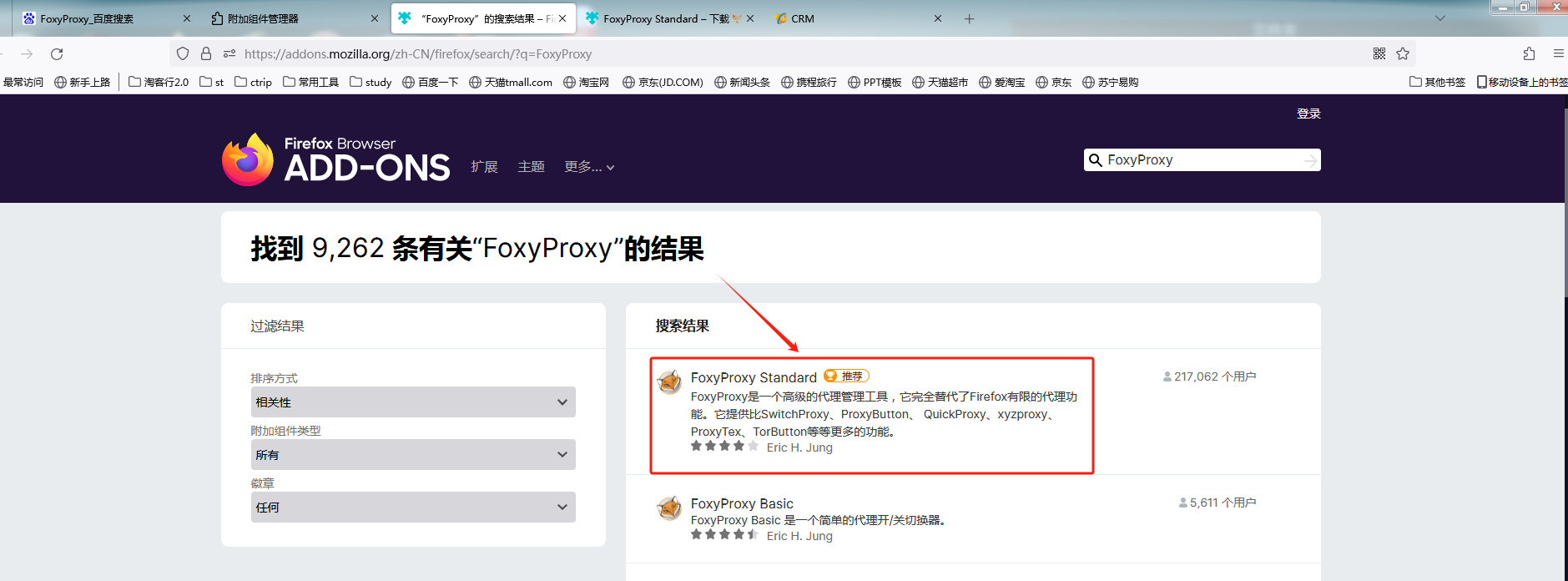Open the FoxyProxy Standard result title
Screen dimensions: 1568x581
point(754,377)
